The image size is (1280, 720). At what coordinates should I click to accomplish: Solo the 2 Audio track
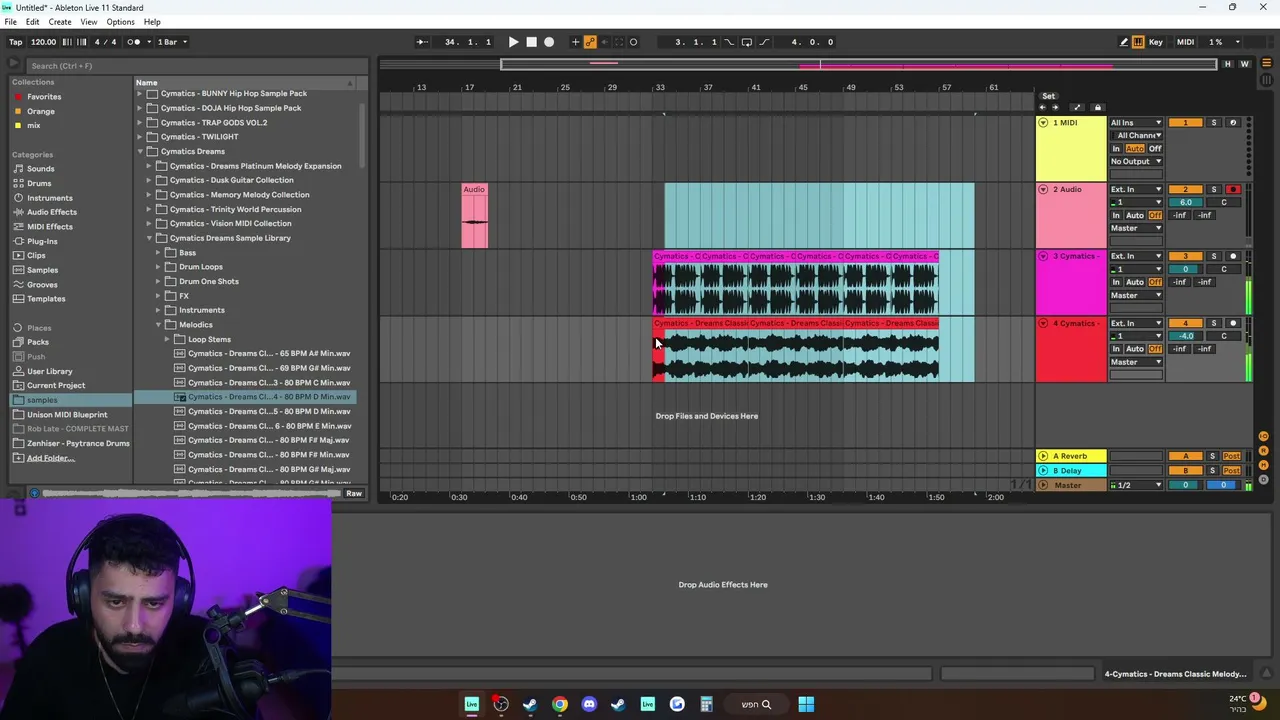[x=1214, y=189]
